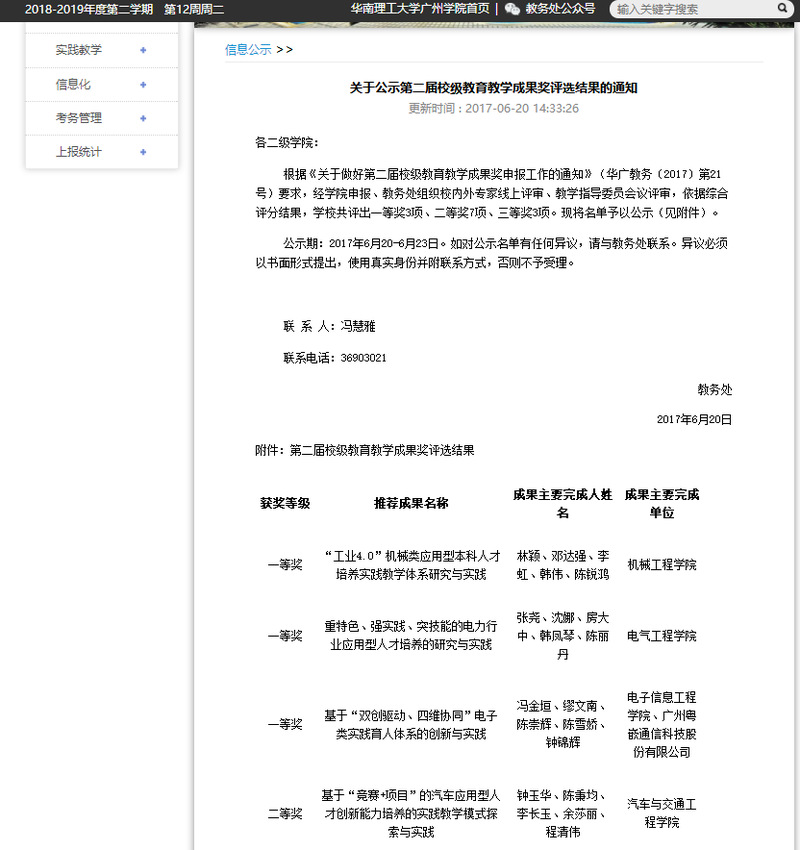Expand 信息化 using its plus icon
This screenshot has width=800, height=850.
pos(143,84)
